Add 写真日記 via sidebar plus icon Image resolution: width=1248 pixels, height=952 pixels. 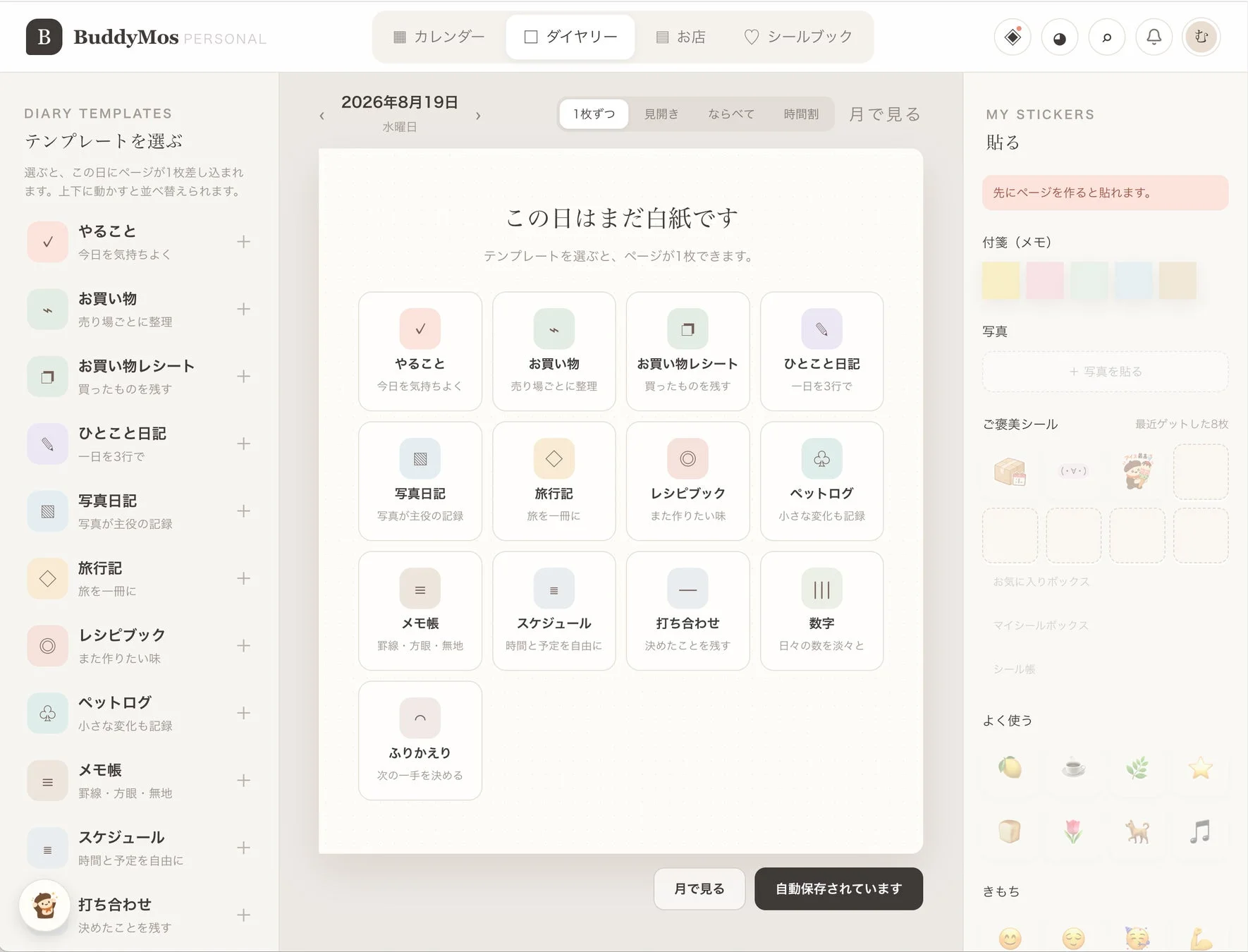click(243, 511)
